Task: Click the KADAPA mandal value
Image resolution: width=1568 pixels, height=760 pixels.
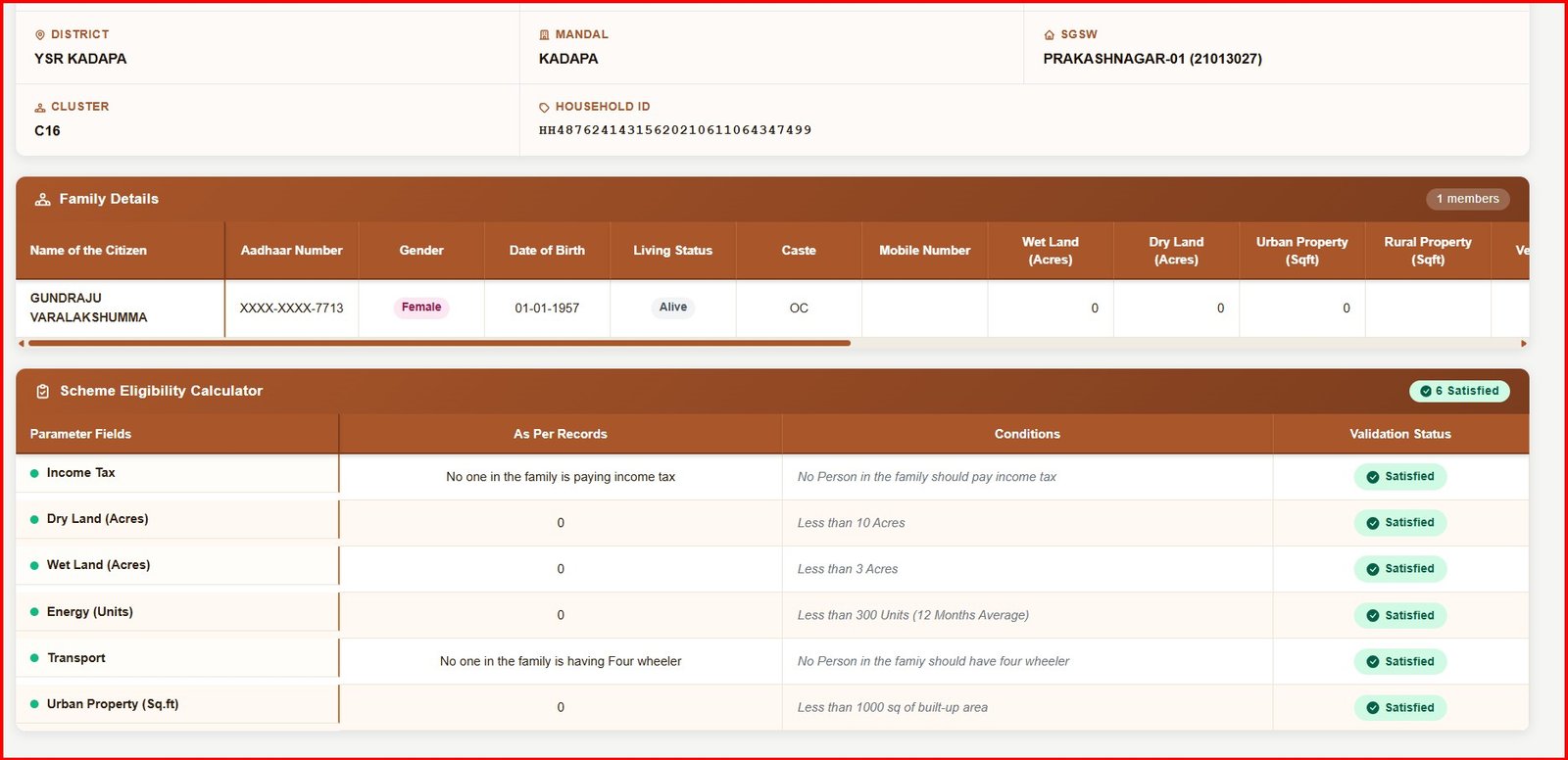Action: pos(568,59)
